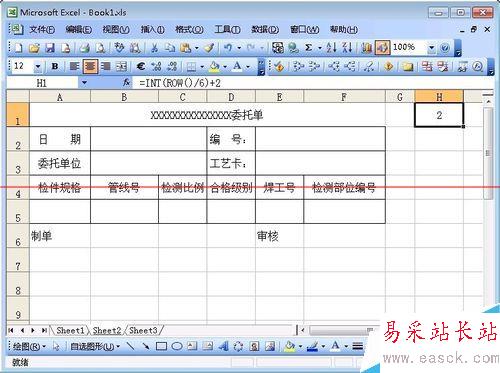The height and width of the screenshot is (373, 500).
Task: Select the Rectangle drawing tool
Action: (x=161, y=346)
